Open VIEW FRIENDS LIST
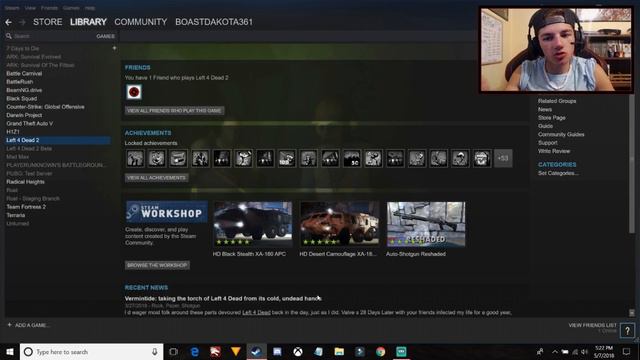 (593, 325)
